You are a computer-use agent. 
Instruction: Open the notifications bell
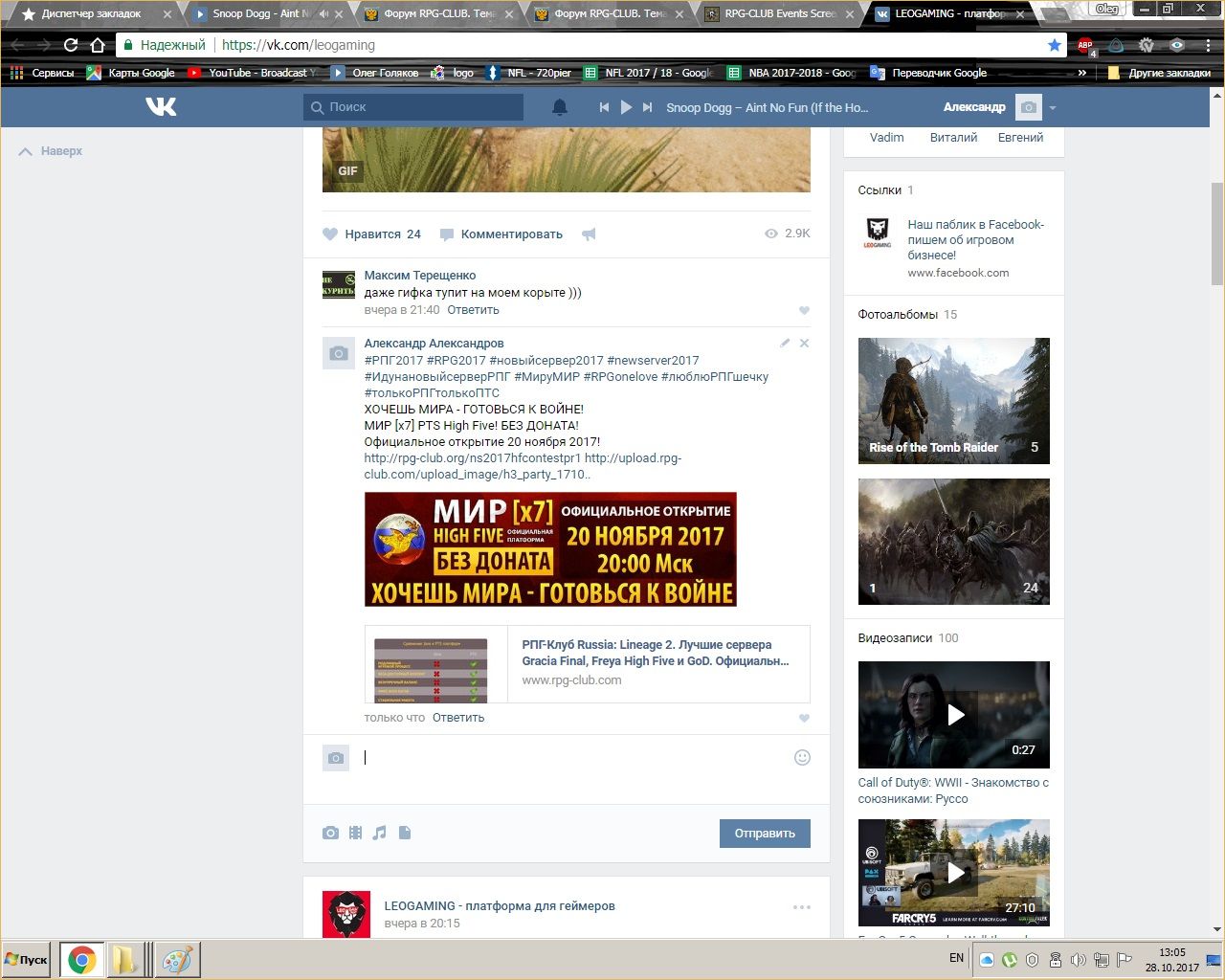[560, 107]
